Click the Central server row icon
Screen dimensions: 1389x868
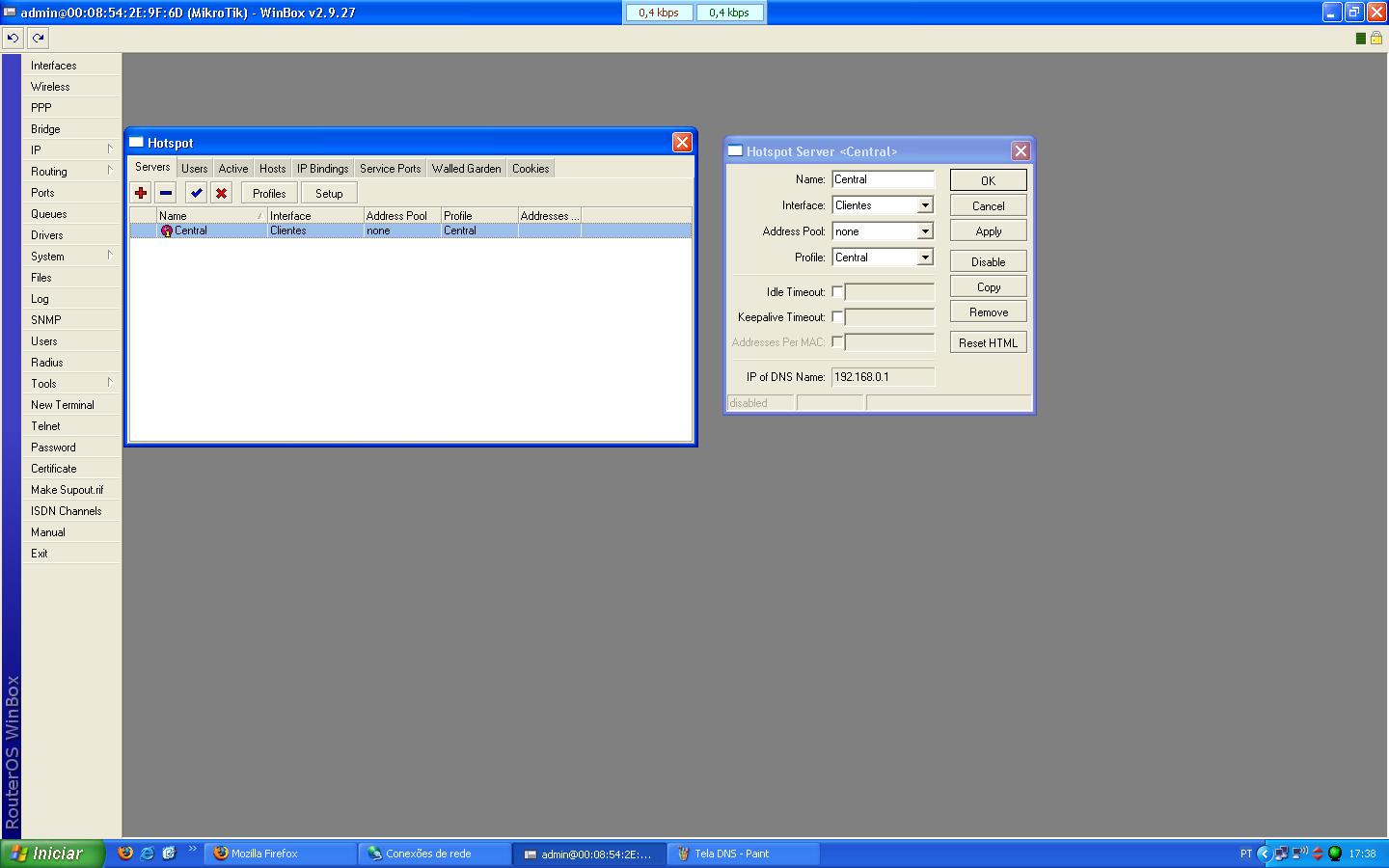click(x=166, y=231)
